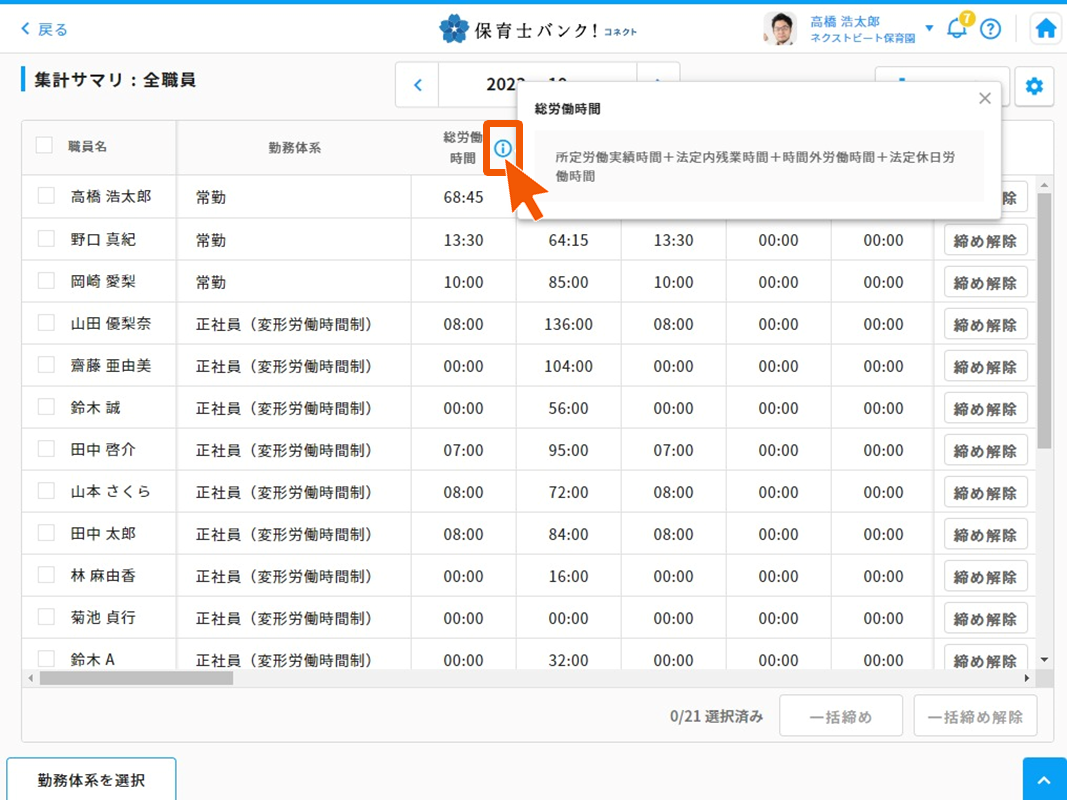Click the info icon beside 総労働時間

point(503,148)
